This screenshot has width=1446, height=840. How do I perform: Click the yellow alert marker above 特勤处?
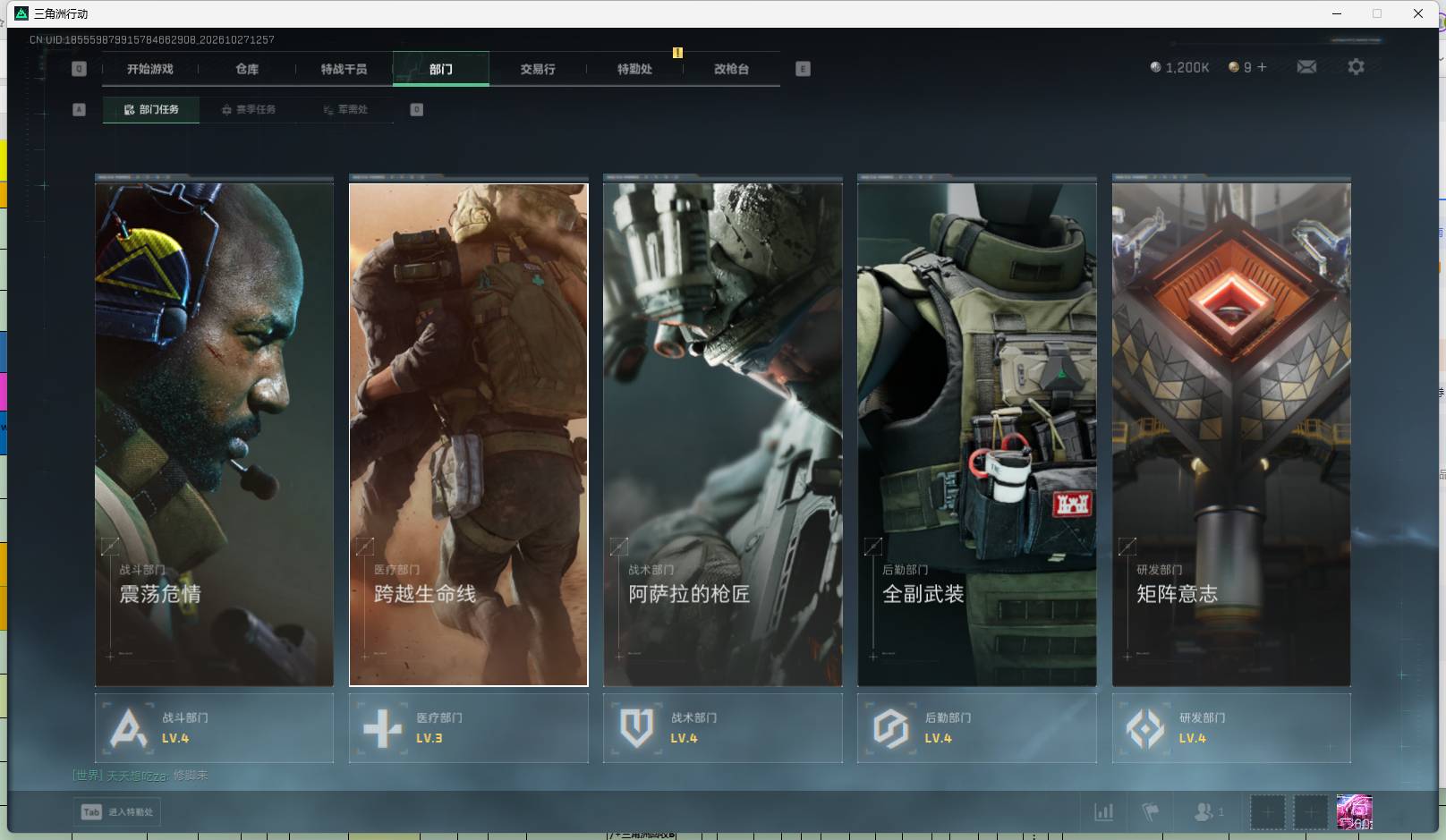(x=677, y=53)
